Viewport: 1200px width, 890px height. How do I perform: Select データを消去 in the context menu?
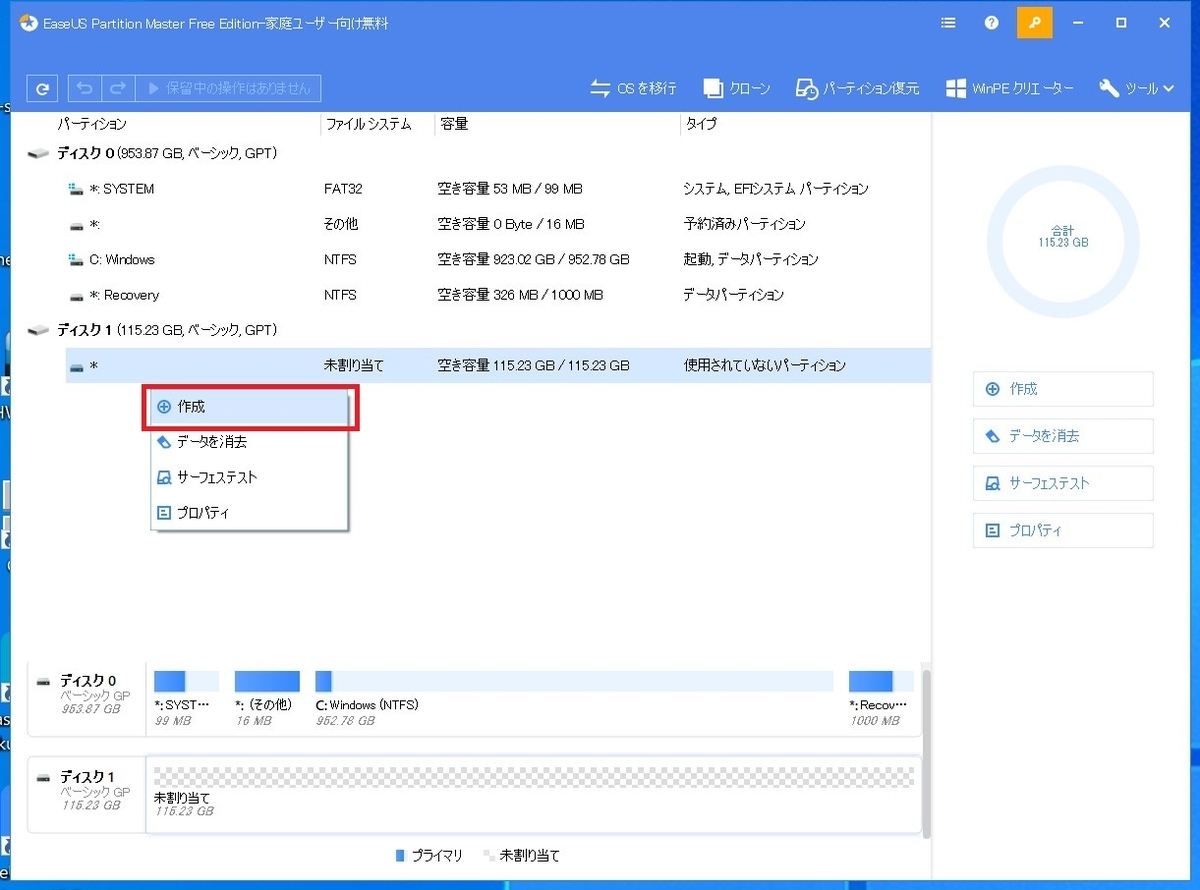point(249,442)
